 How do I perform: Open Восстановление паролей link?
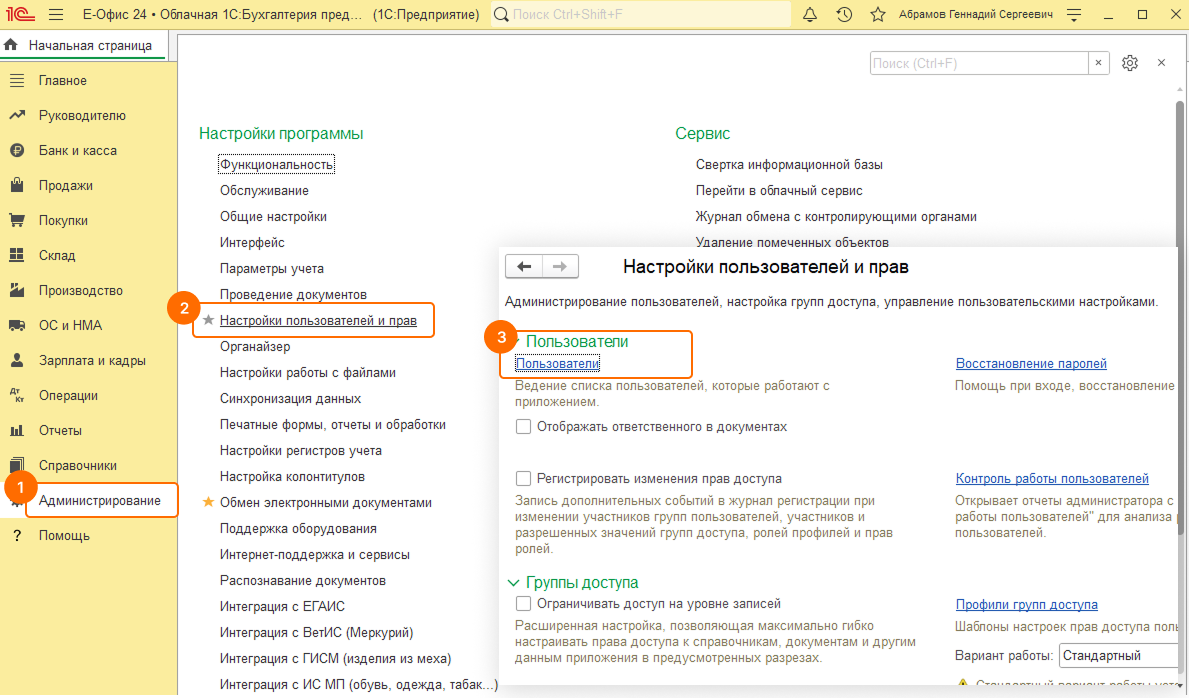tap(1031, 363)
